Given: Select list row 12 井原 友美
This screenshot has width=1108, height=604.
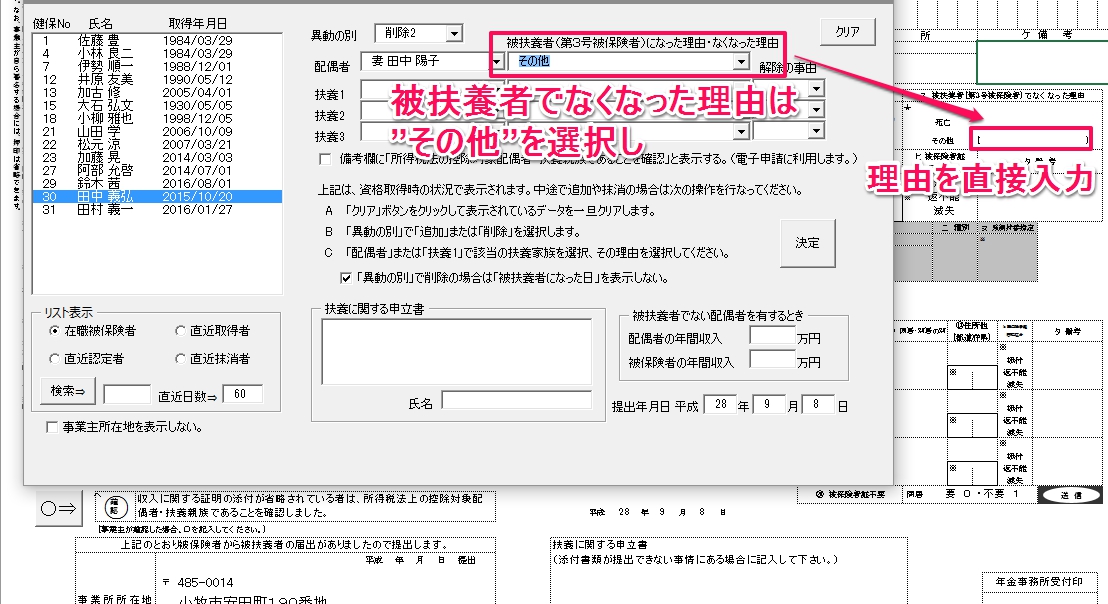Looking at the screenshot, I should (x=157, y=79).
